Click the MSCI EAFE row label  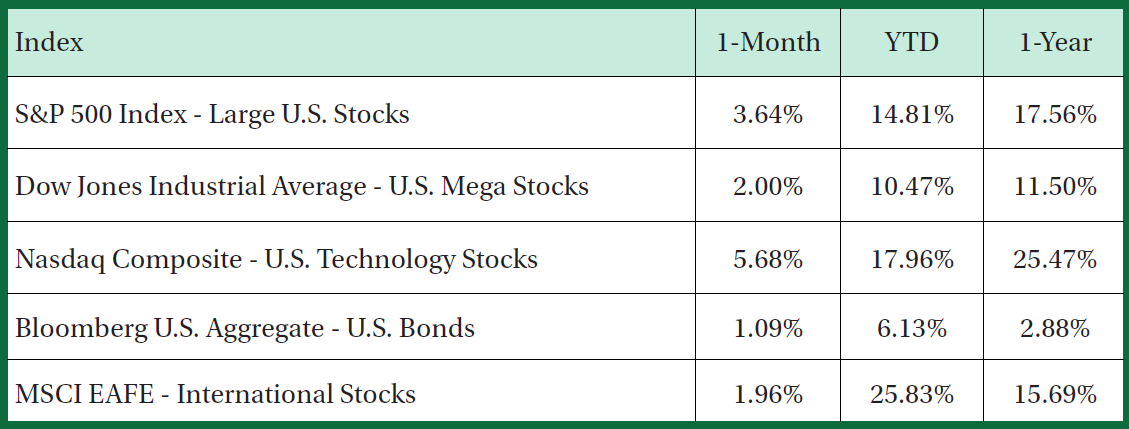[215, 394]
